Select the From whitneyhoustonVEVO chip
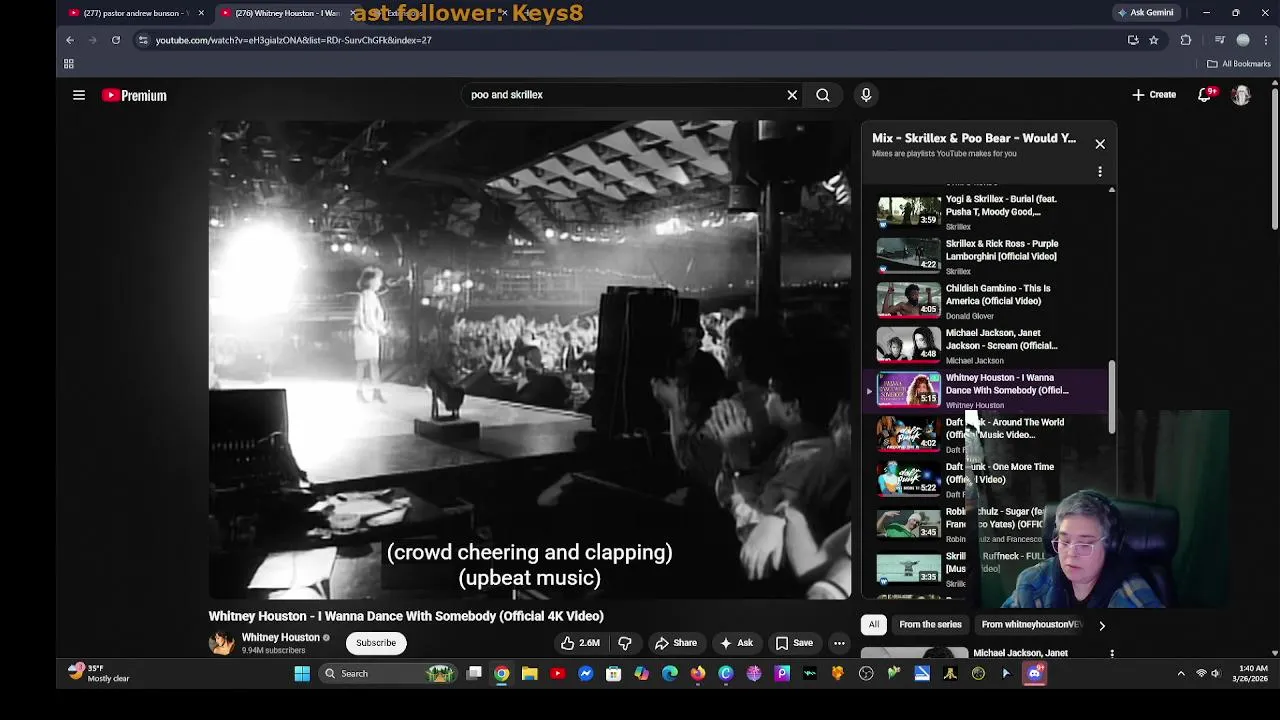The image size is (1280, 720). tap(1031, 625)
